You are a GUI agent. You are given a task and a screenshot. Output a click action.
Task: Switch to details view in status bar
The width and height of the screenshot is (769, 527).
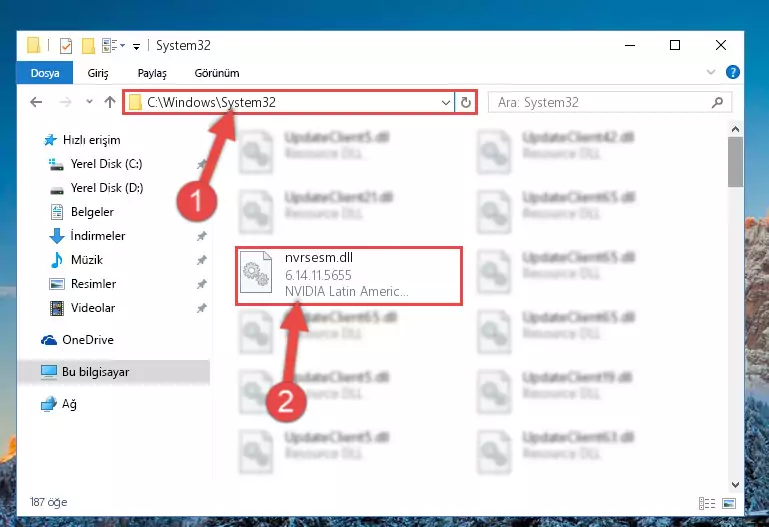[707, 503]
